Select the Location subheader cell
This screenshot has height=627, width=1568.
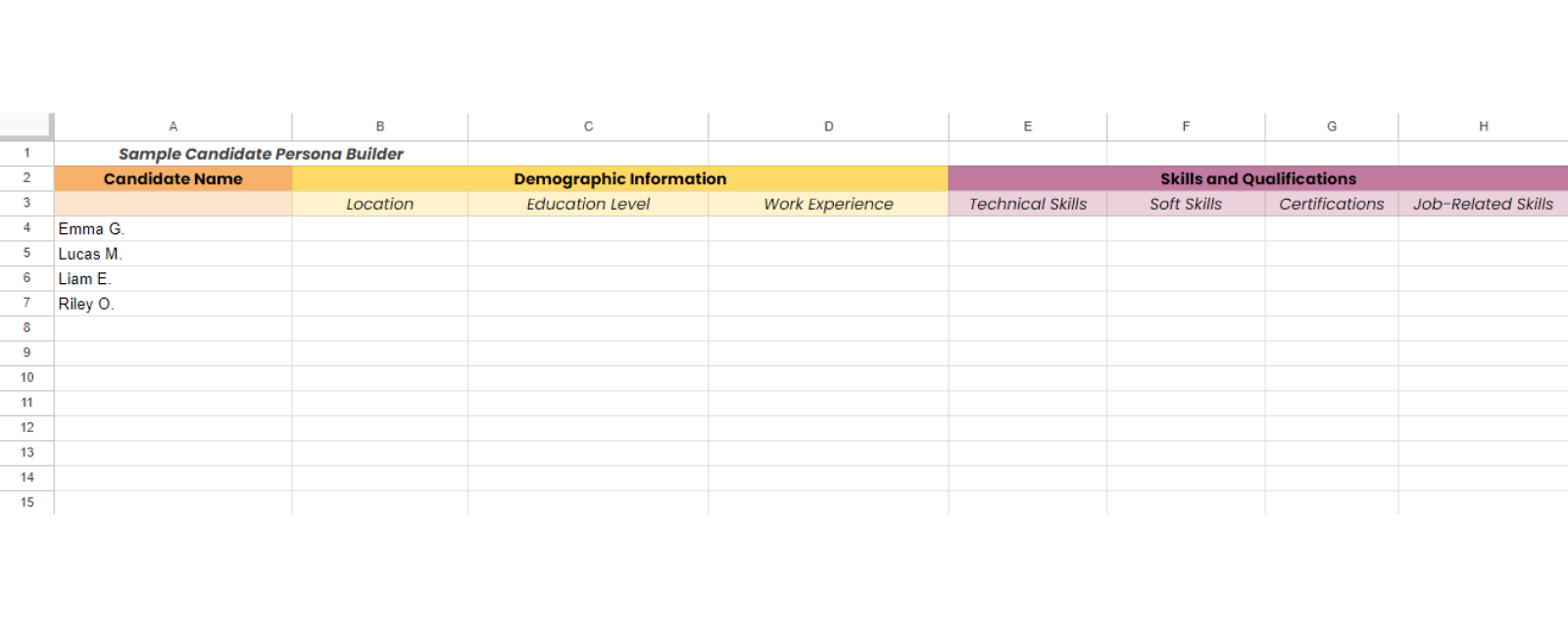tap(379, 204)
